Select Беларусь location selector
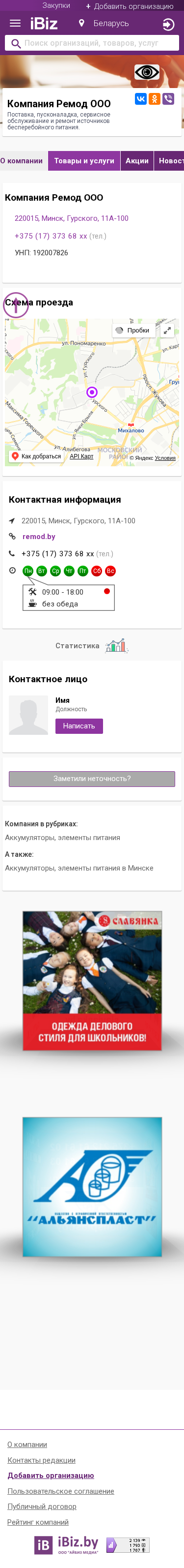The height and width of the screenshot is (1568, 184). (x=104, y=23)
